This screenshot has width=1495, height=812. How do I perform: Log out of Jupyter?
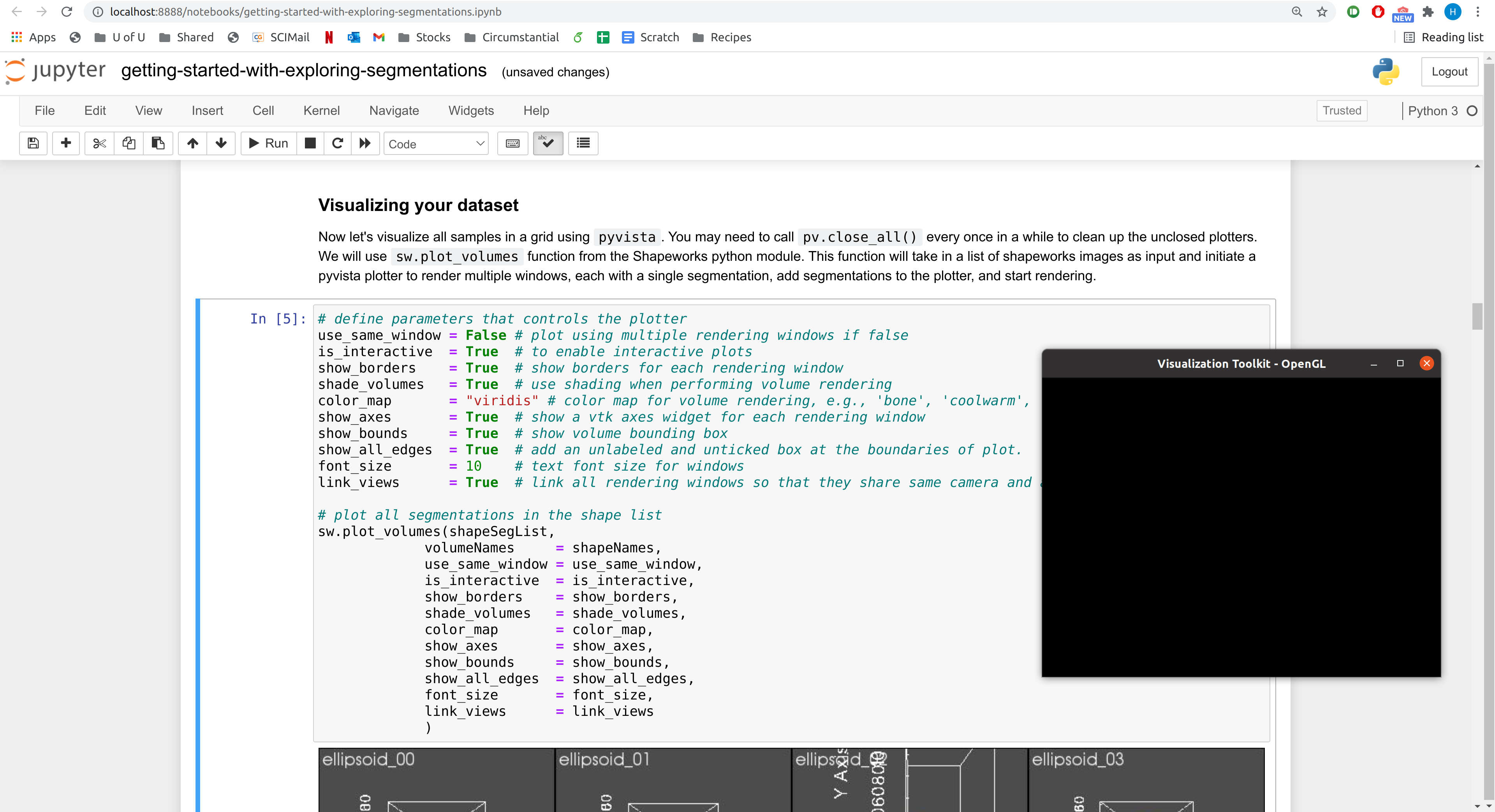point(1449,71)
